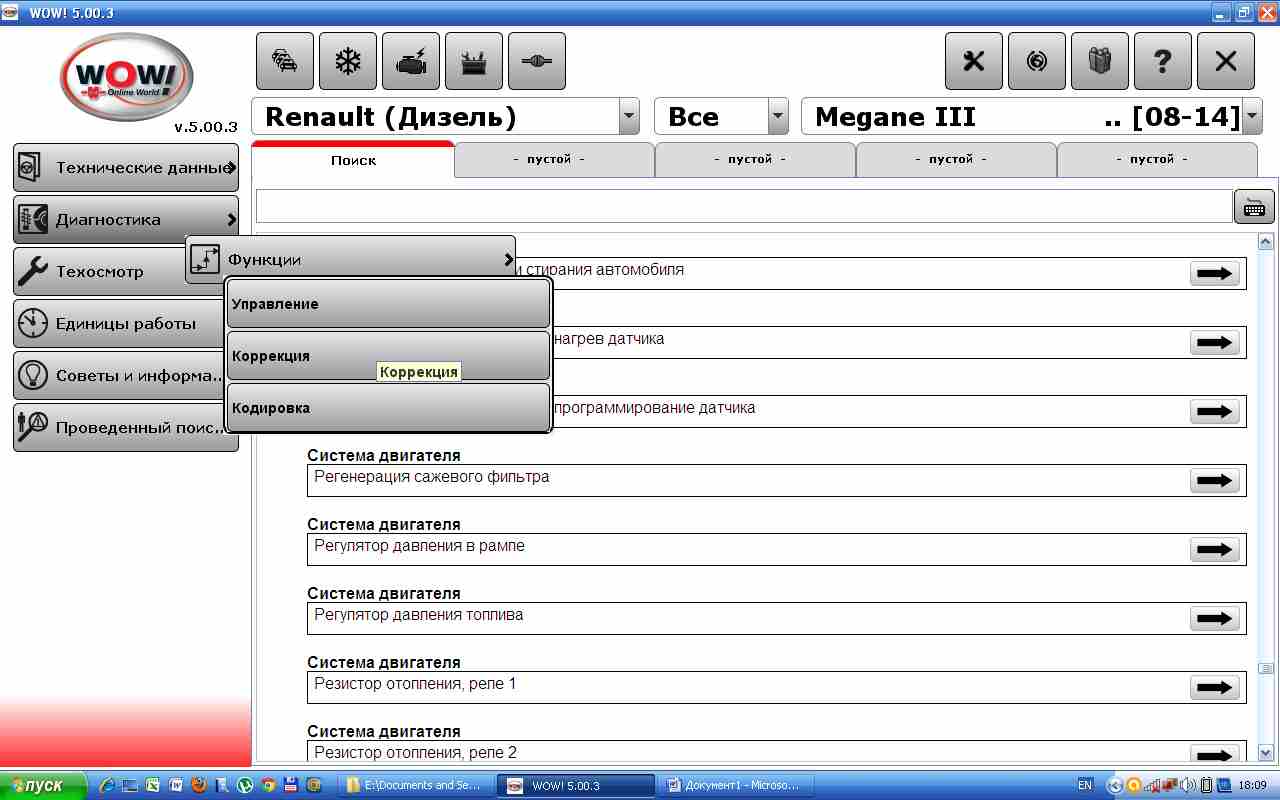
Task: Click the gift box toolbar icon
Action: pyautogui.click(x=1100, y=62)
